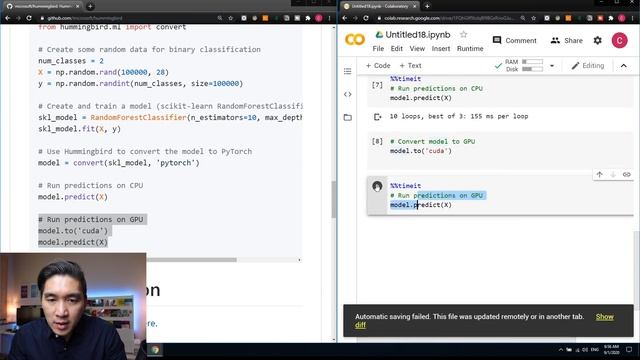Open the Insert menu in Colab
This screenshot has height=360, width=640.
point(441,49)
